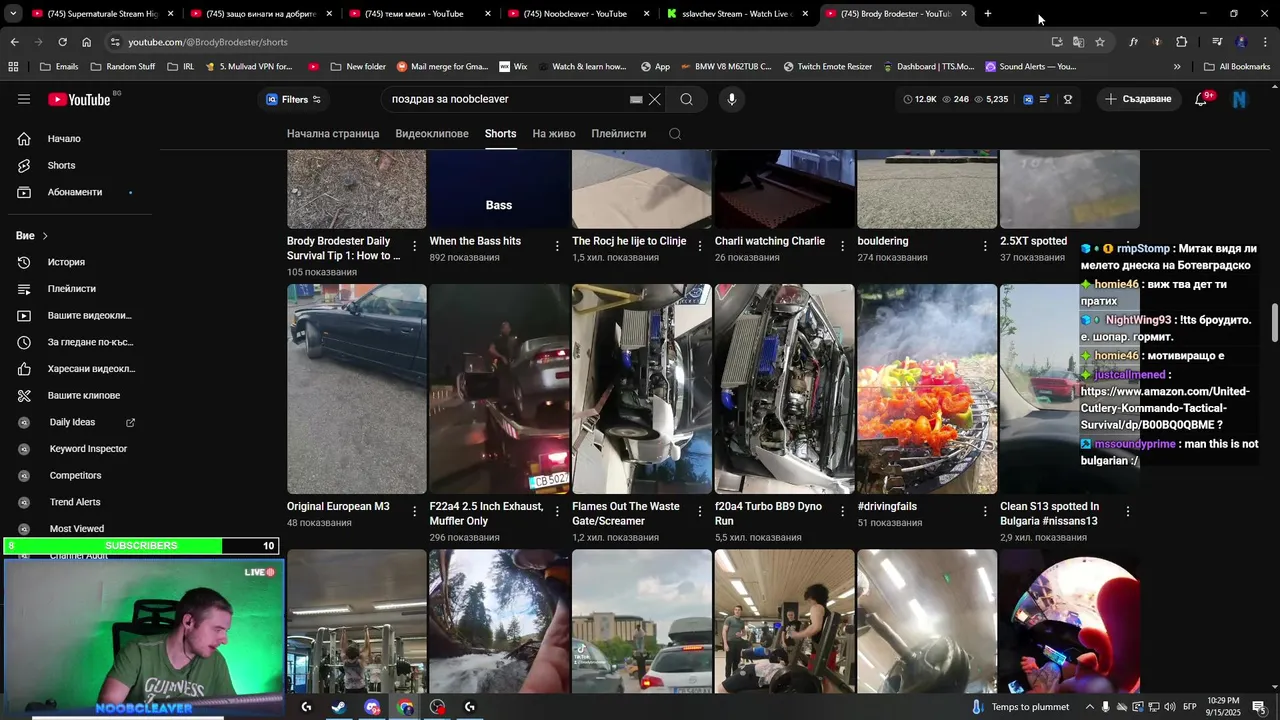Image resolution: width=1280 pixels, height=720 pixels.
Task: Open Абонаменти in the sidebar
Action: 80,192
